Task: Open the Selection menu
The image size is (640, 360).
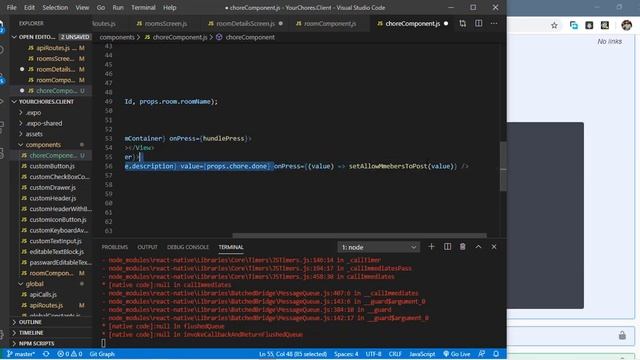Action: coord(55,7)
